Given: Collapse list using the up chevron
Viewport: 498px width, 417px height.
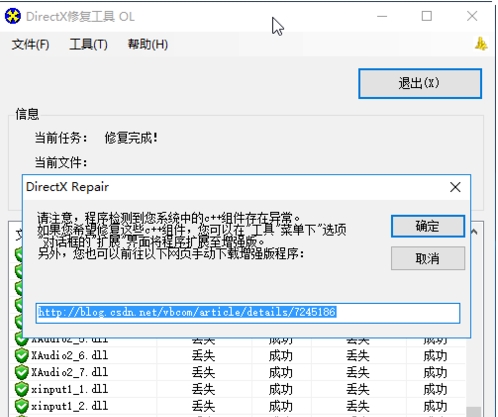Looking at the screenshot, I should click(x=474, y=232).
